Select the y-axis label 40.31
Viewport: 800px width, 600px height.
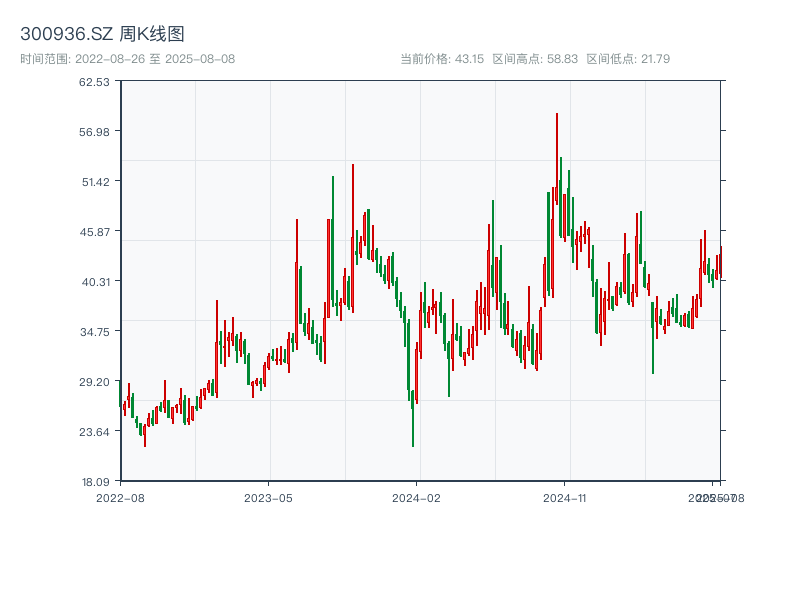96,282
